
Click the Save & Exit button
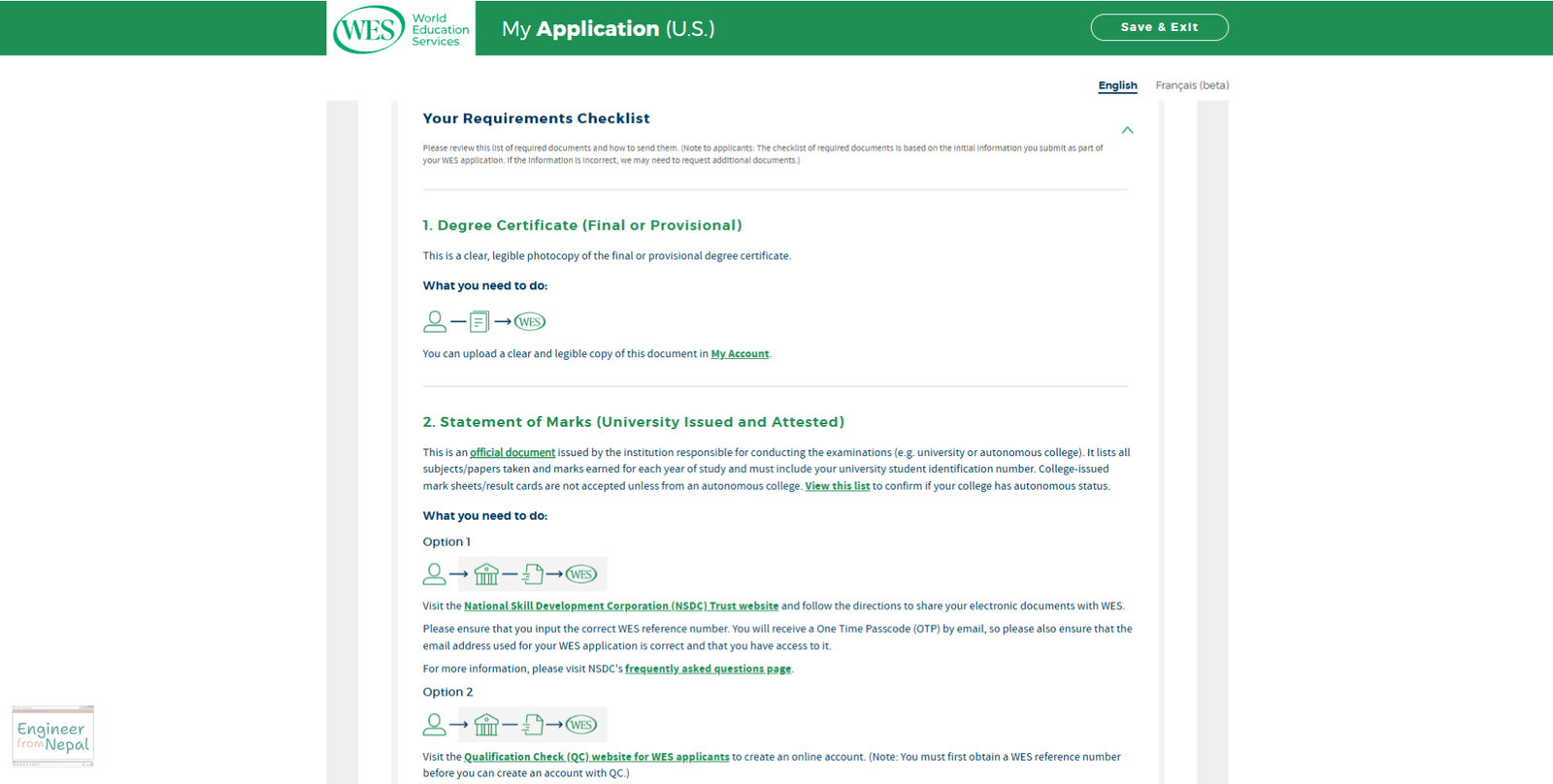coord(1159,27)
